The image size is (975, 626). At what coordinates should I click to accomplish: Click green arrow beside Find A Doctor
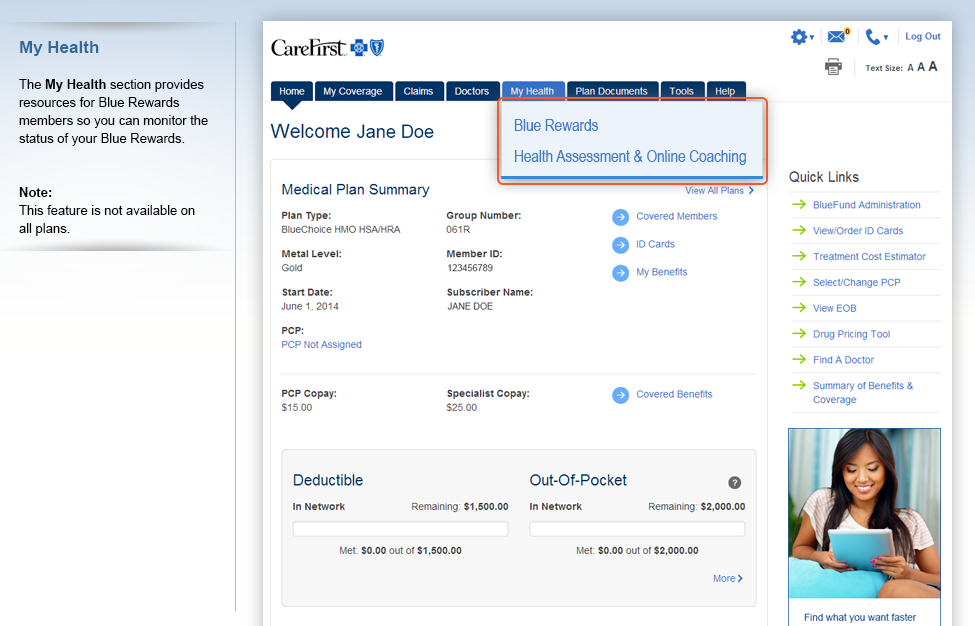click(799, 359)
